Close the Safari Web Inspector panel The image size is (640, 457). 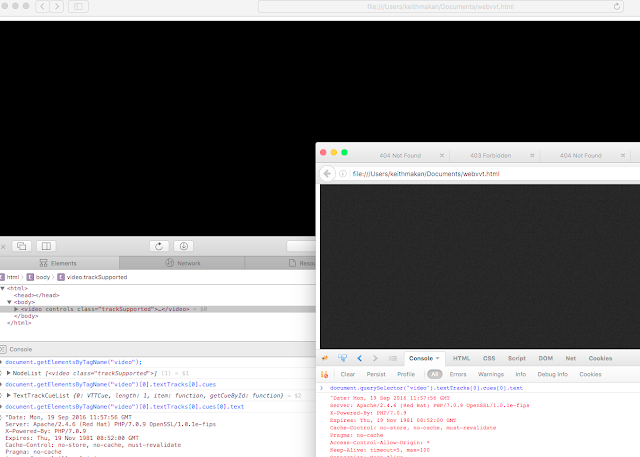[x=3, y=246]
